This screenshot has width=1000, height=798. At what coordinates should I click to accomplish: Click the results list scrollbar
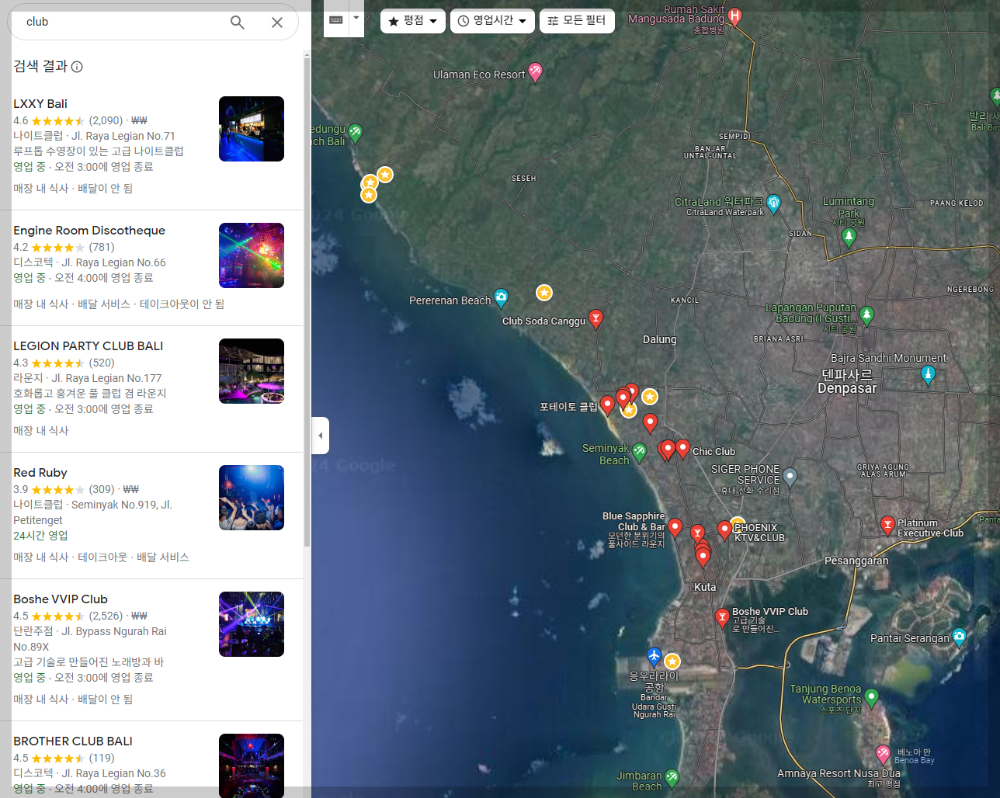click(x=307, y=300)
